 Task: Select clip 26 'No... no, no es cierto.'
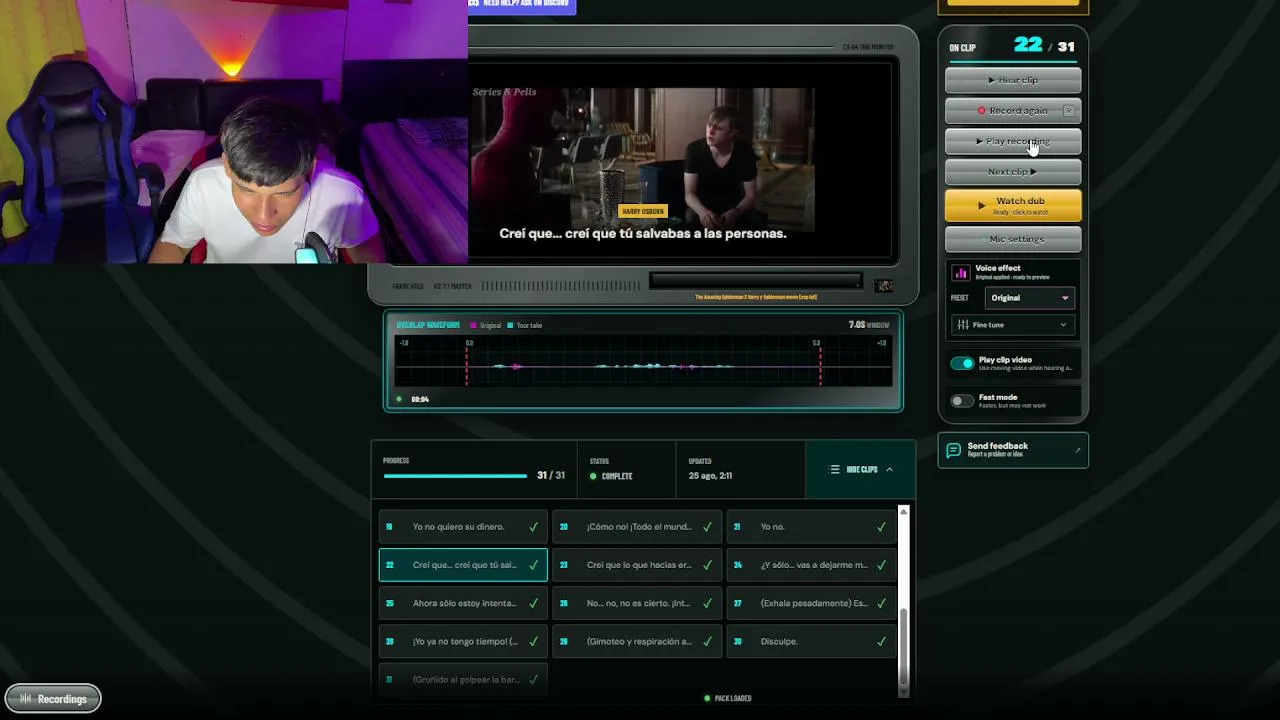637,603
